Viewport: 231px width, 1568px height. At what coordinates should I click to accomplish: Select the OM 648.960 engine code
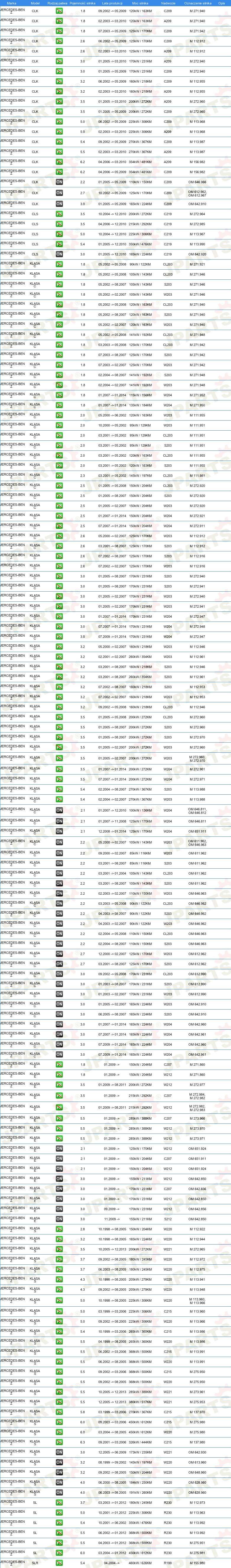coord(198,1472)
